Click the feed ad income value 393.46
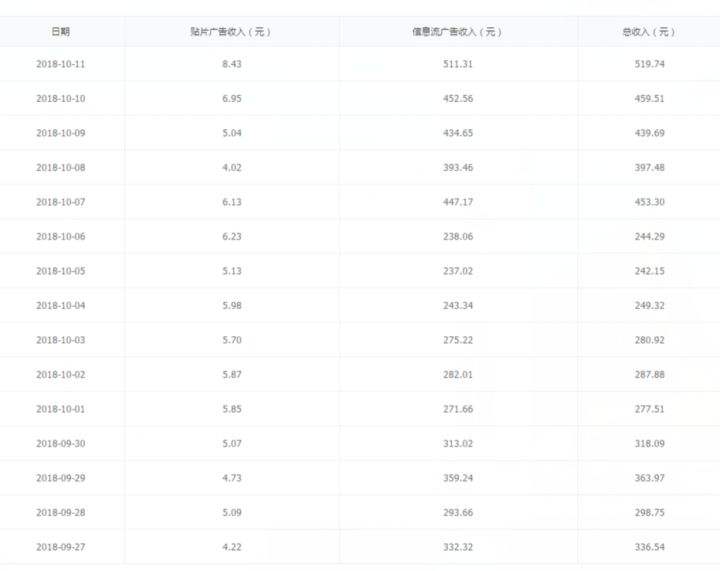This screenshot has width=720, height=571. click(458, 168)
